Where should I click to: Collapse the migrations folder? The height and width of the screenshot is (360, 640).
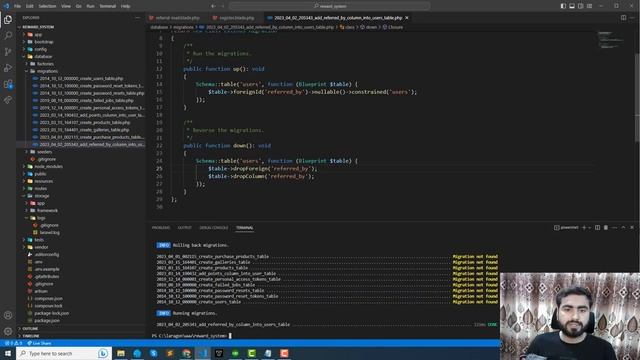(47, 71)
